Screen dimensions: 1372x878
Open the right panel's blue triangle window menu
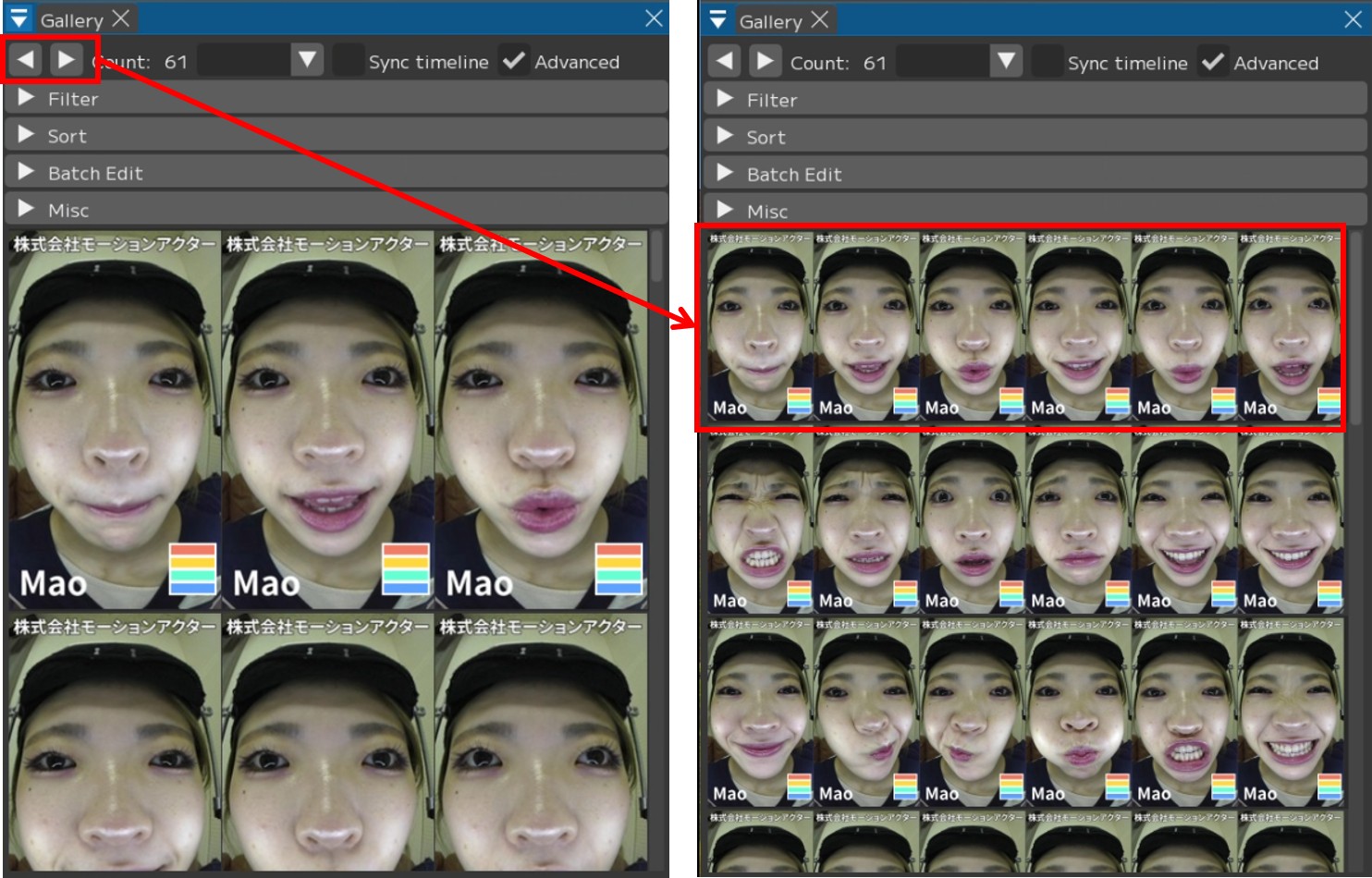click(718, 20)
